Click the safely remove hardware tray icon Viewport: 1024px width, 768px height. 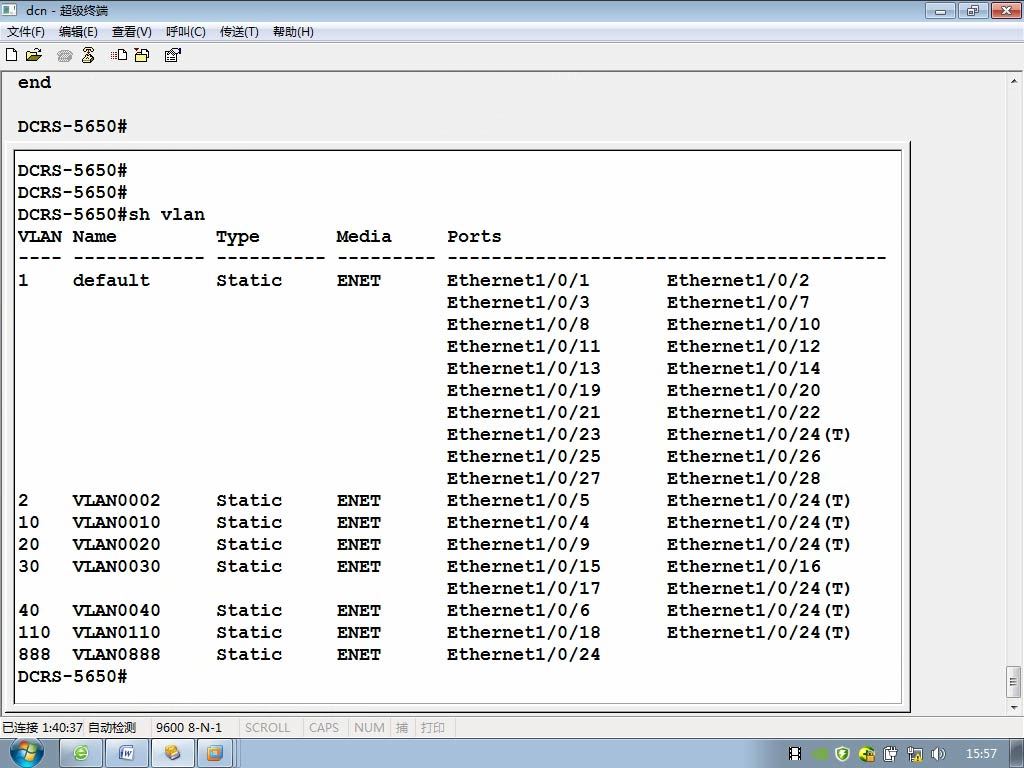point(891,754)
